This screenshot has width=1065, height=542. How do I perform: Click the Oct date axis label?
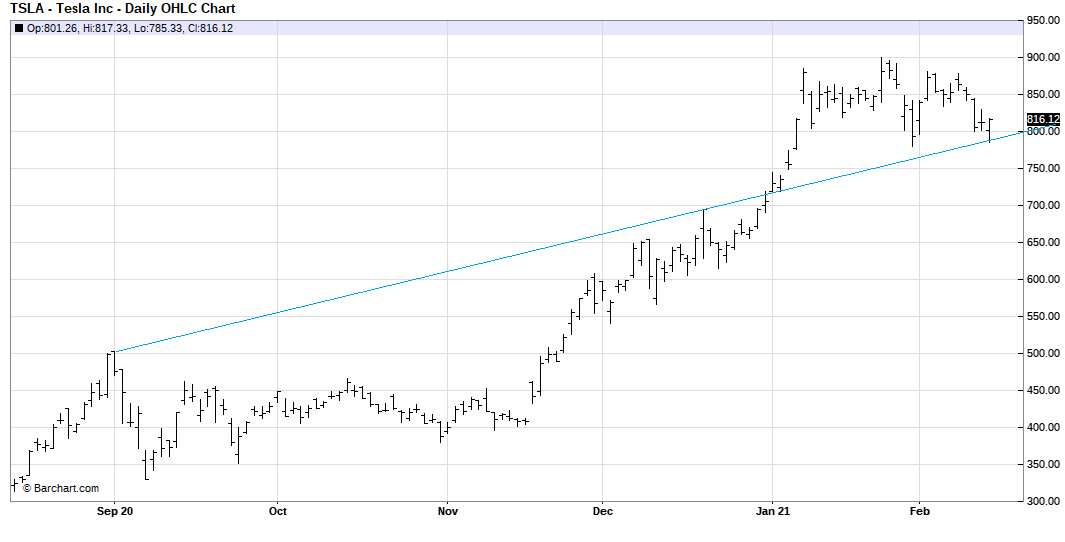(x=277, y=511)
